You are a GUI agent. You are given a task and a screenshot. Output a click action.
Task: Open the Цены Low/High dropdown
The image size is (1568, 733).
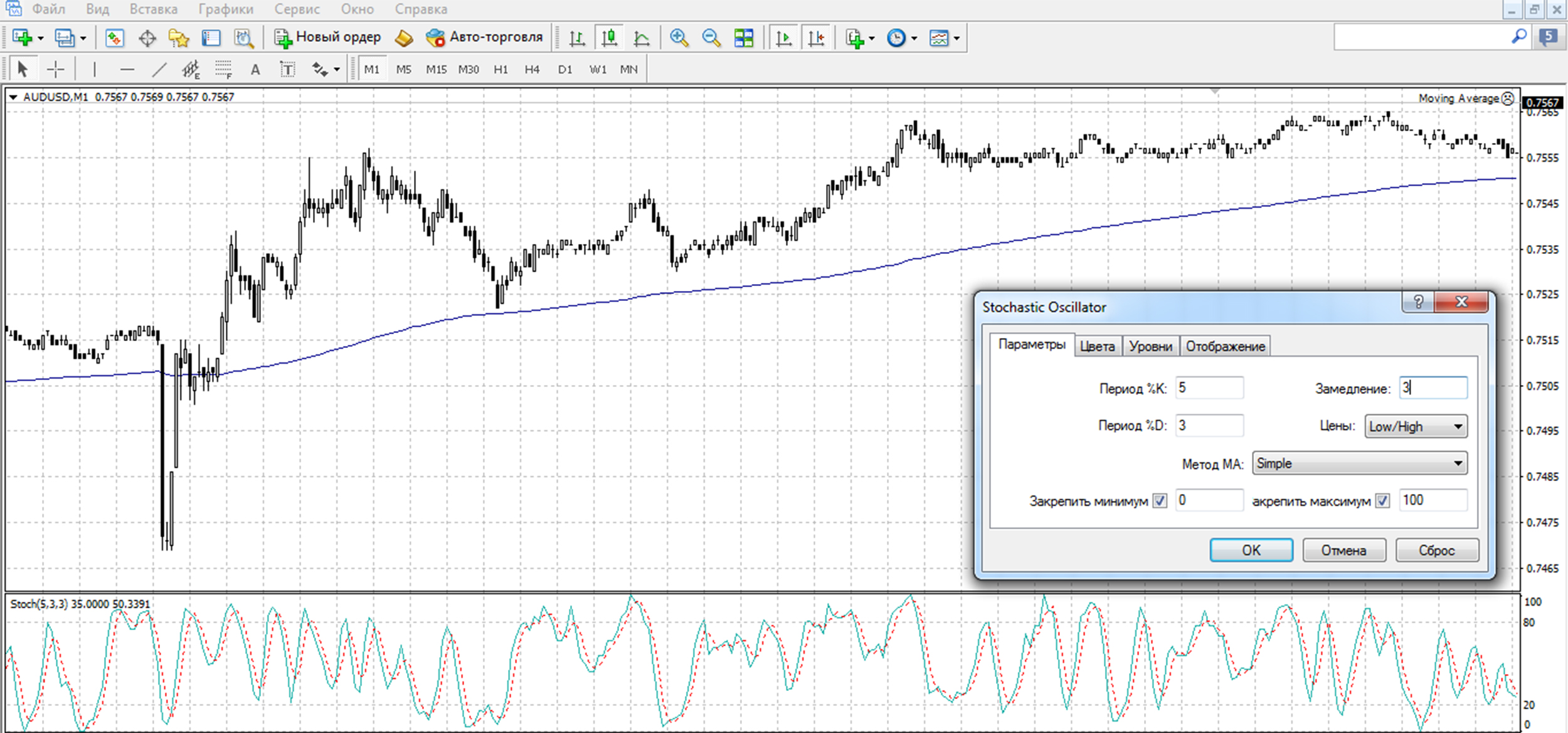click(x=1416, y=426)
